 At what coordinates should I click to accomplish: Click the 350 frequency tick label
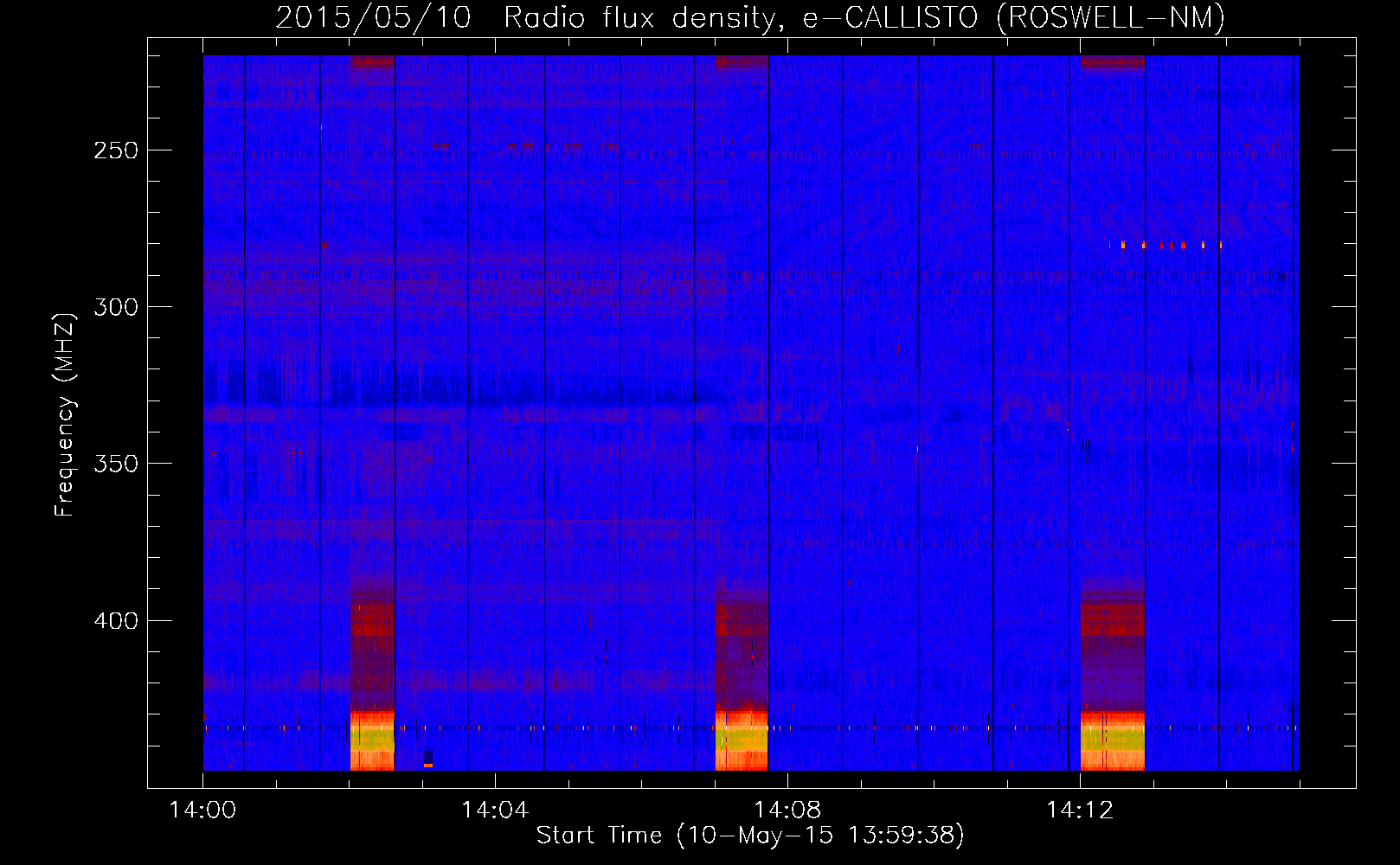[116, 464]
